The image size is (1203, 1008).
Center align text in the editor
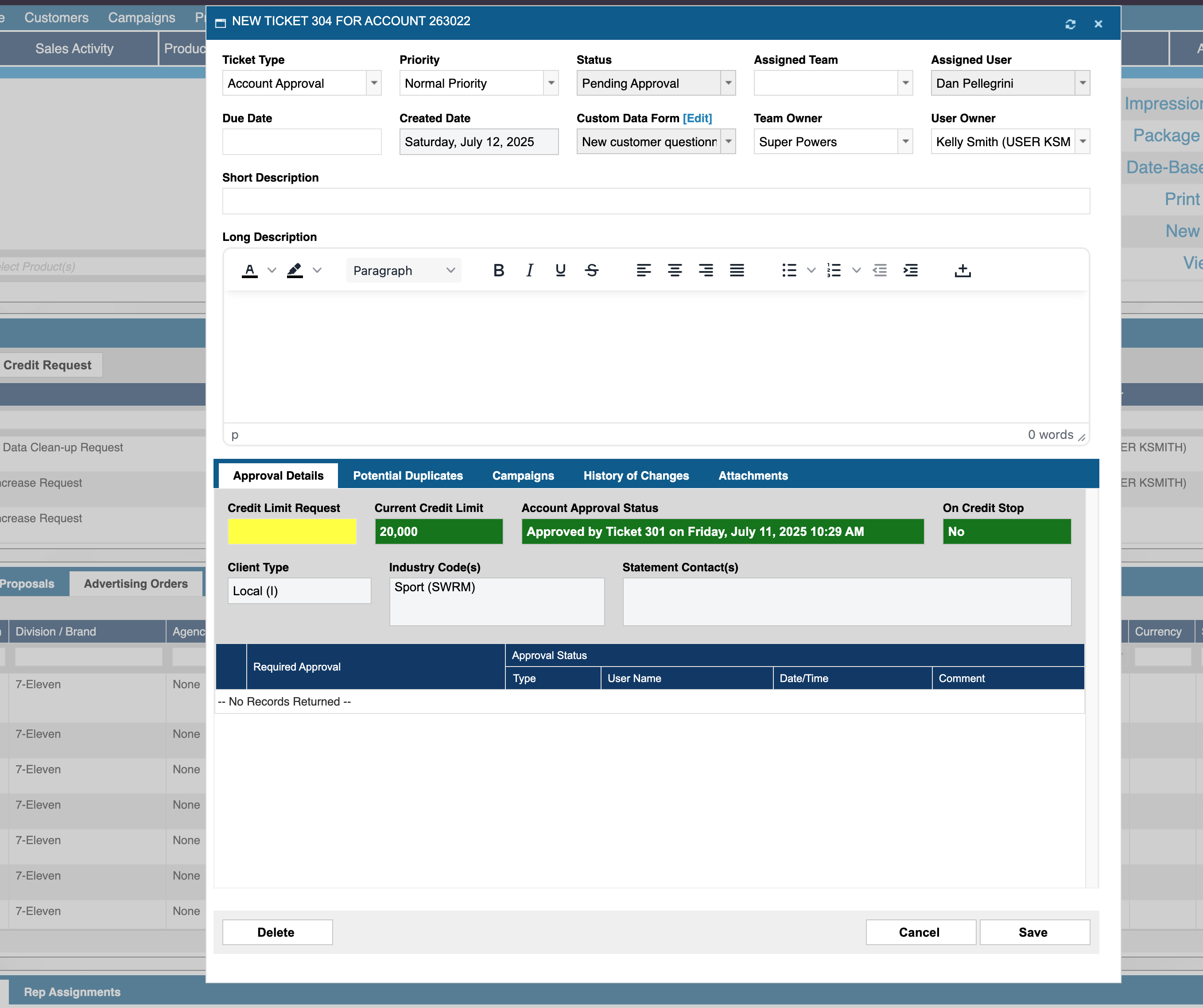coord(675,270)
